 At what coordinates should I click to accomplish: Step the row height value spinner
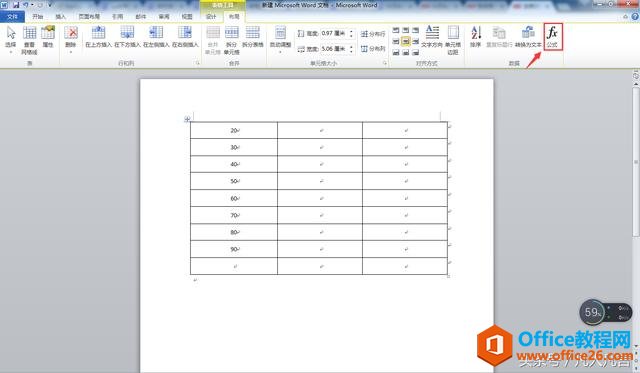(351, 33)
